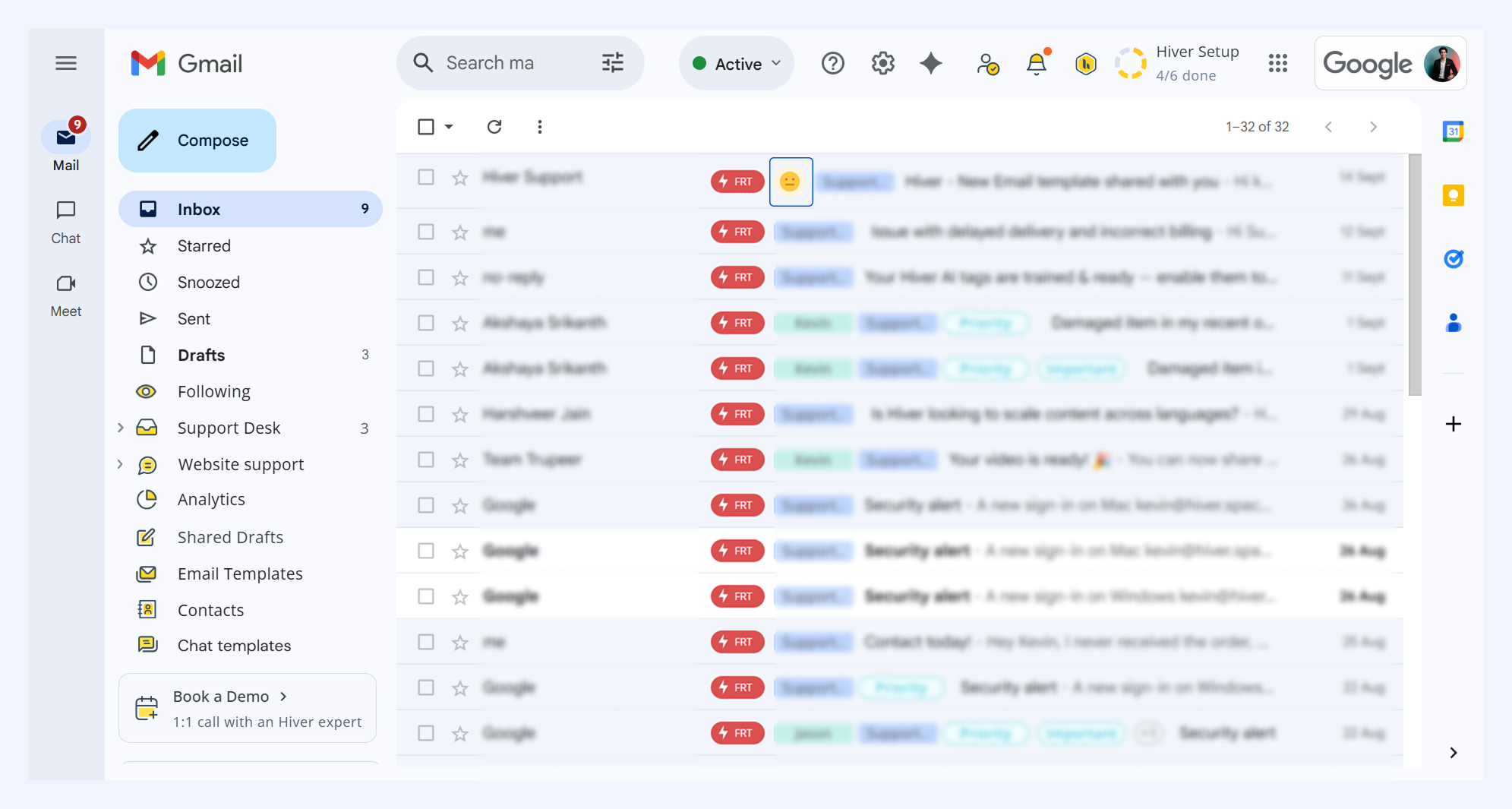Open the Help question mark icon
1512x809 pixels.
(833, 63)
